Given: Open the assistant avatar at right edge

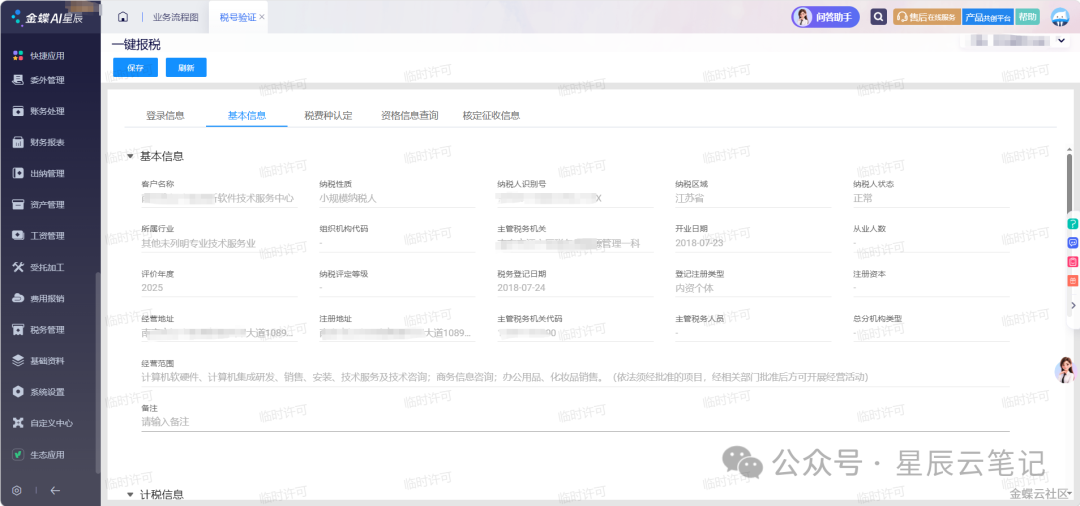Looking at the screenshot, I should [x=1065, y=370].
